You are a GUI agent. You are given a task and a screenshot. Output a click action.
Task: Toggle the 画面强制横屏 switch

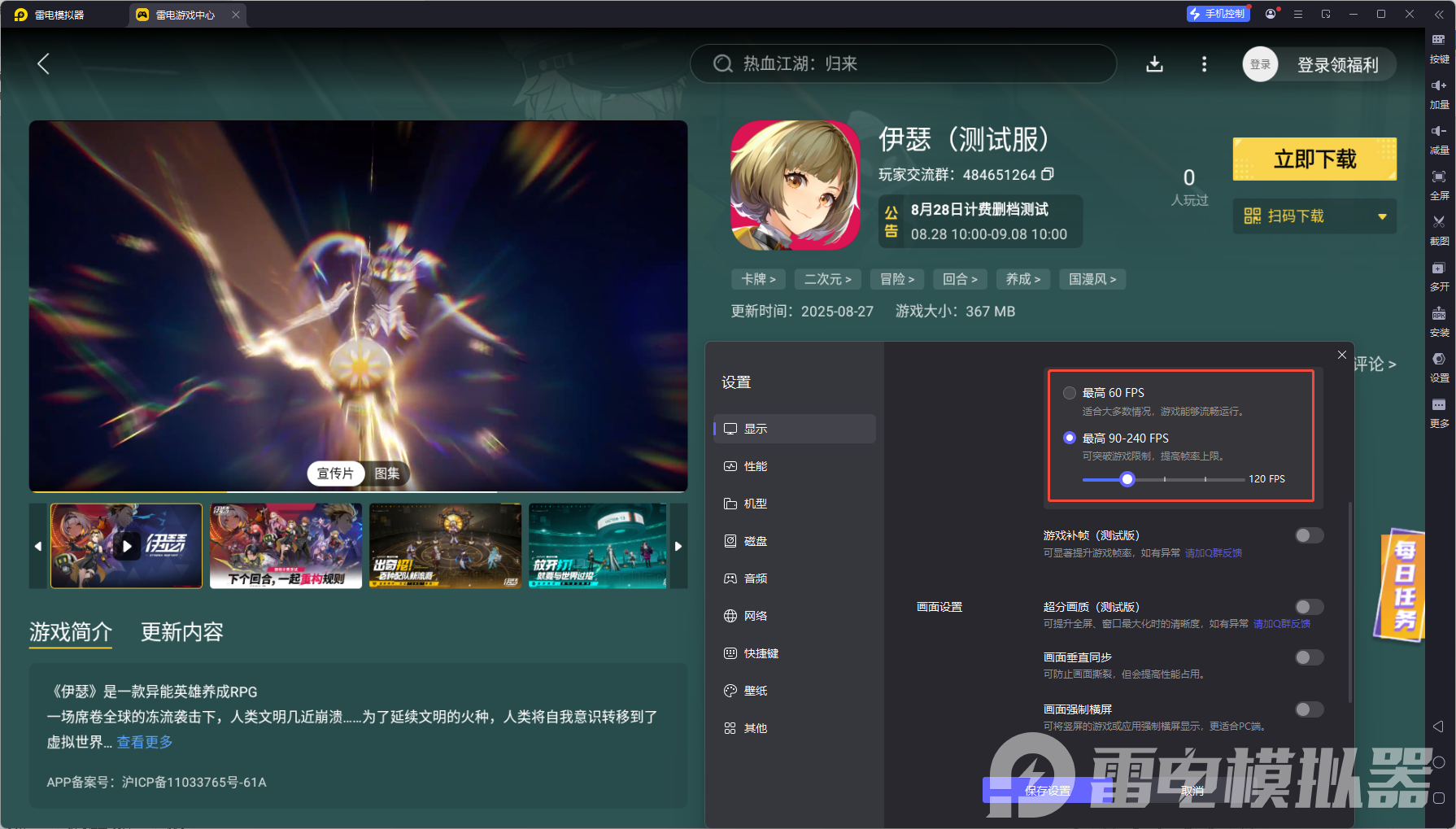[1310, 709]
